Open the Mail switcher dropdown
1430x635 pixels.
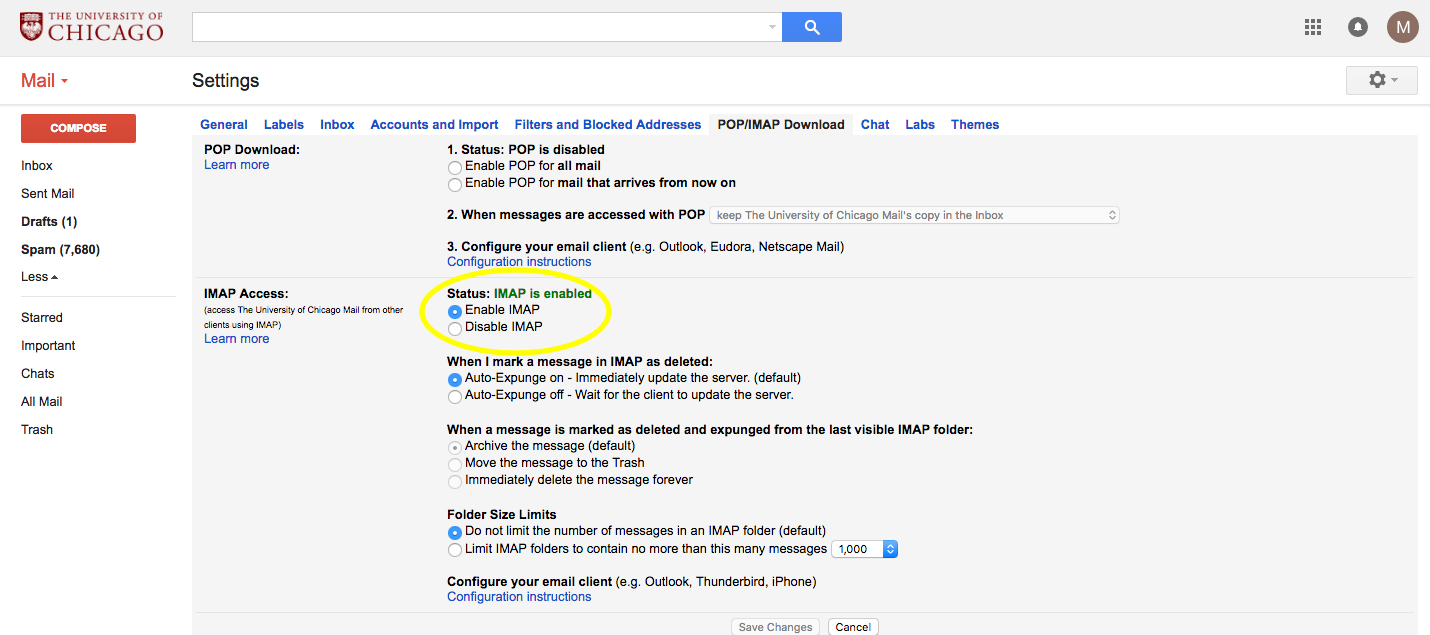[x=45, y=80]
